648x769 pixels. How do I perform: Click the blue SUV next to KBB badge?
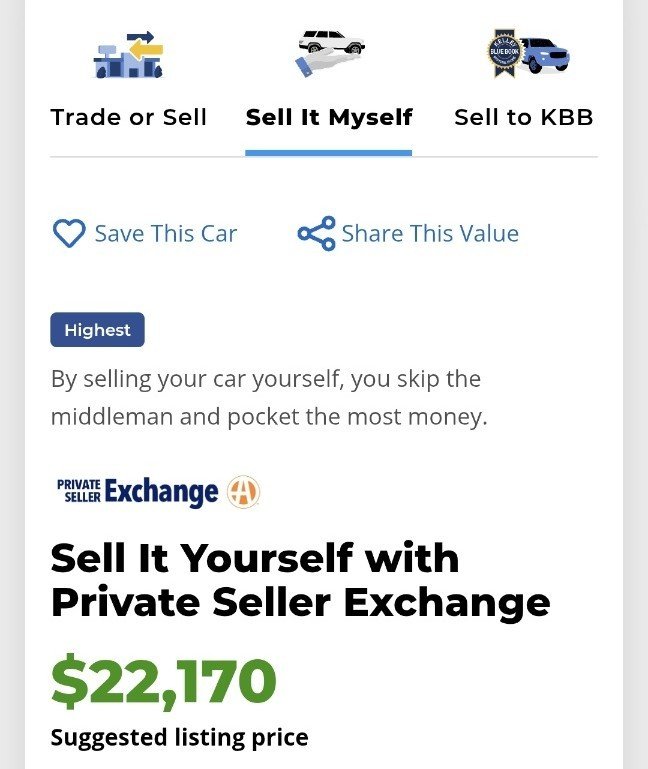pos(544,55)
